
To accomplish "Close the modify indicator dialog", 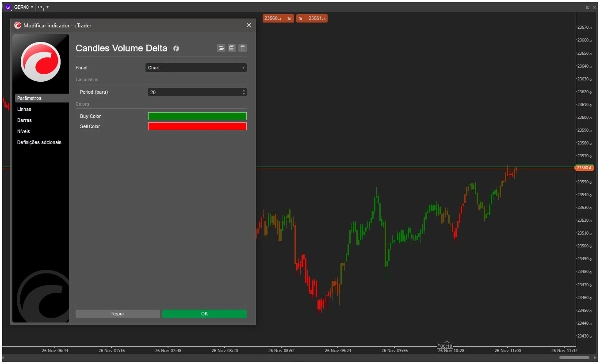I will tap(249, 25).
